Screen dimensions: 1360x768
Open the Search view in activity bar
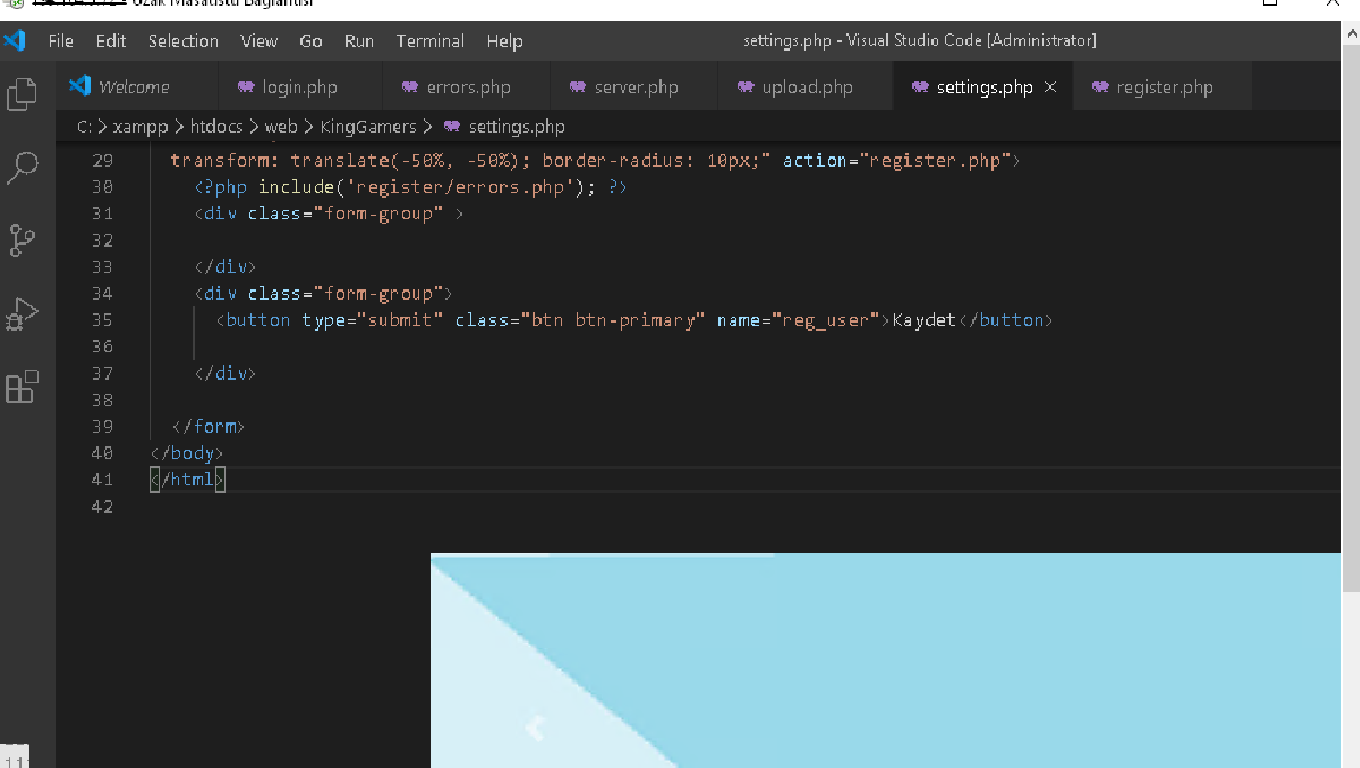click(22, 168)
